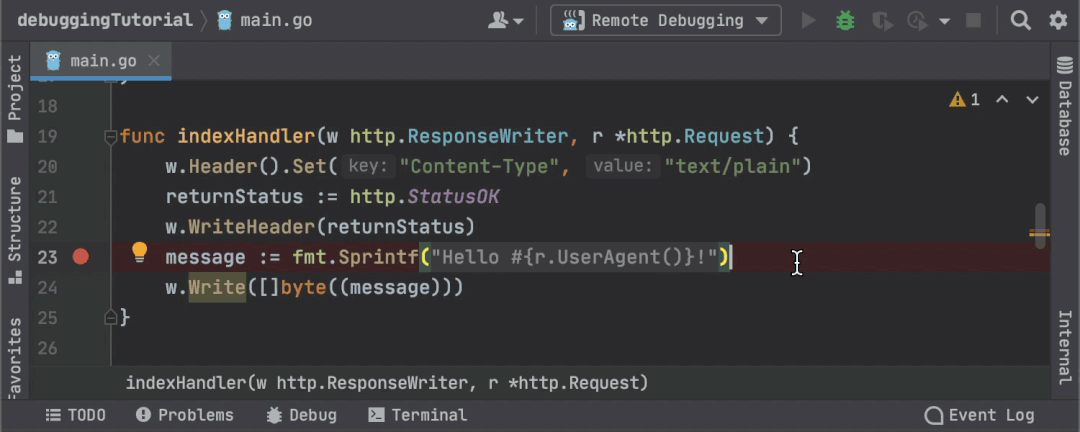Image resolution: width=1080 pixels, height=432 pixels.
Task: Open the user account dropdown
Action: [507, 20]
